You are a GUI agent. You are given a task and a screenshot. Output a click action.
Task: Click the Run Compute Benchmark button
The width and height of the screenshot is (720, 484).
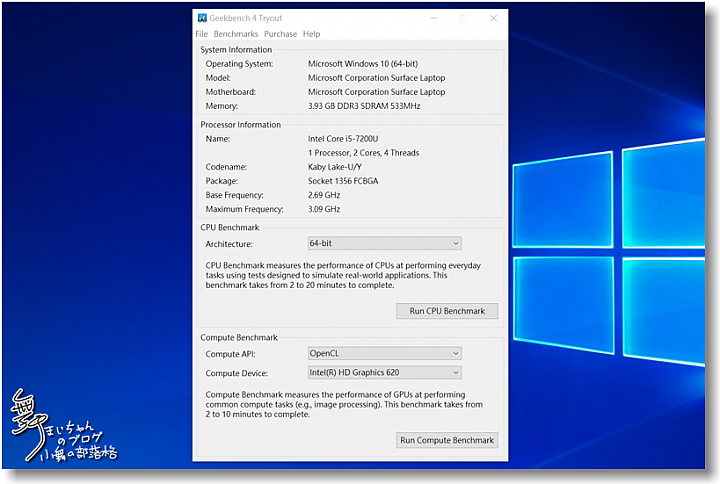[447, 440]
